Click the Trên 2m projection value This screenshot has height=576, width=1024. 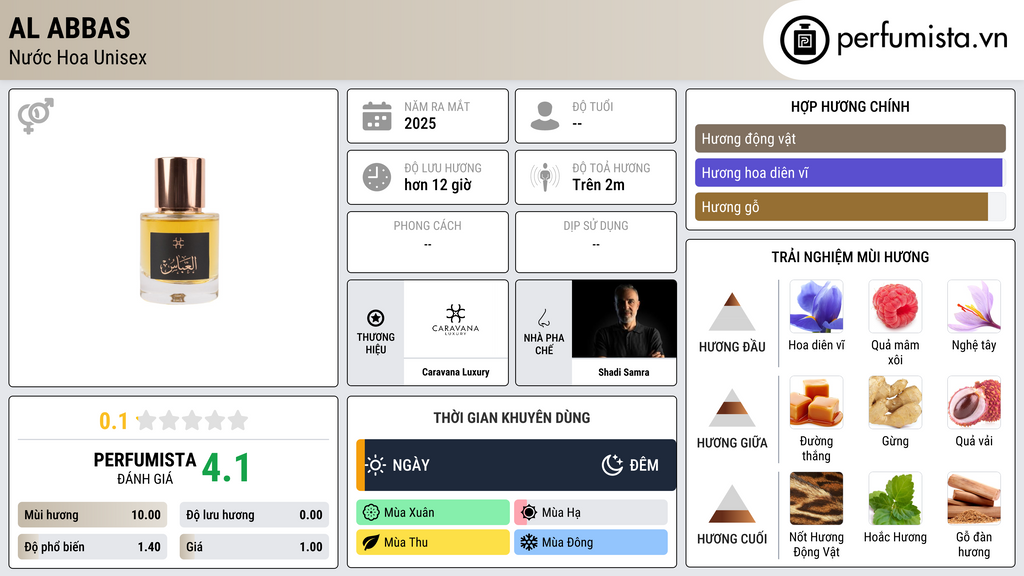point(598,185)
